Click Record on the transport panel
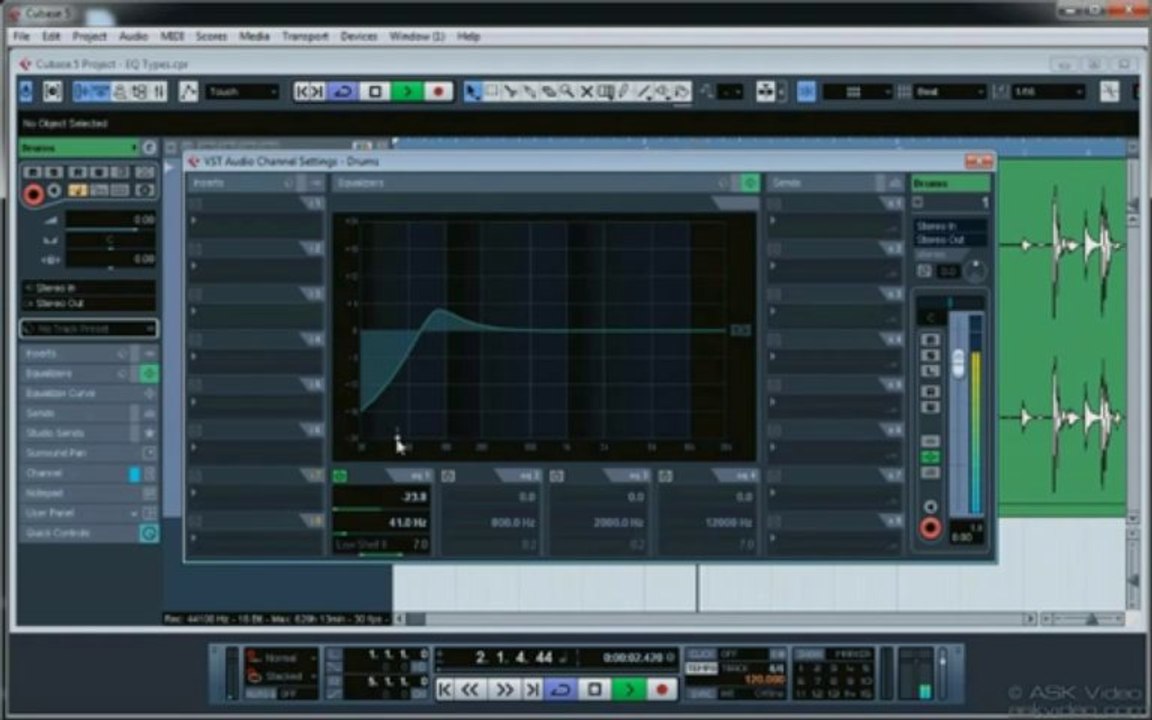Screen dimensions: 1152x720 pos(660,689)
